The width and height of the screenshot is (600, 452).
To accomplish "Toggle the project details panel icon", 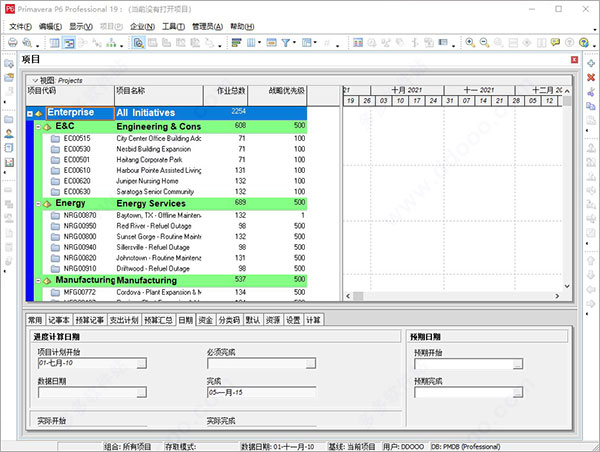I will (x=138, y=42).
